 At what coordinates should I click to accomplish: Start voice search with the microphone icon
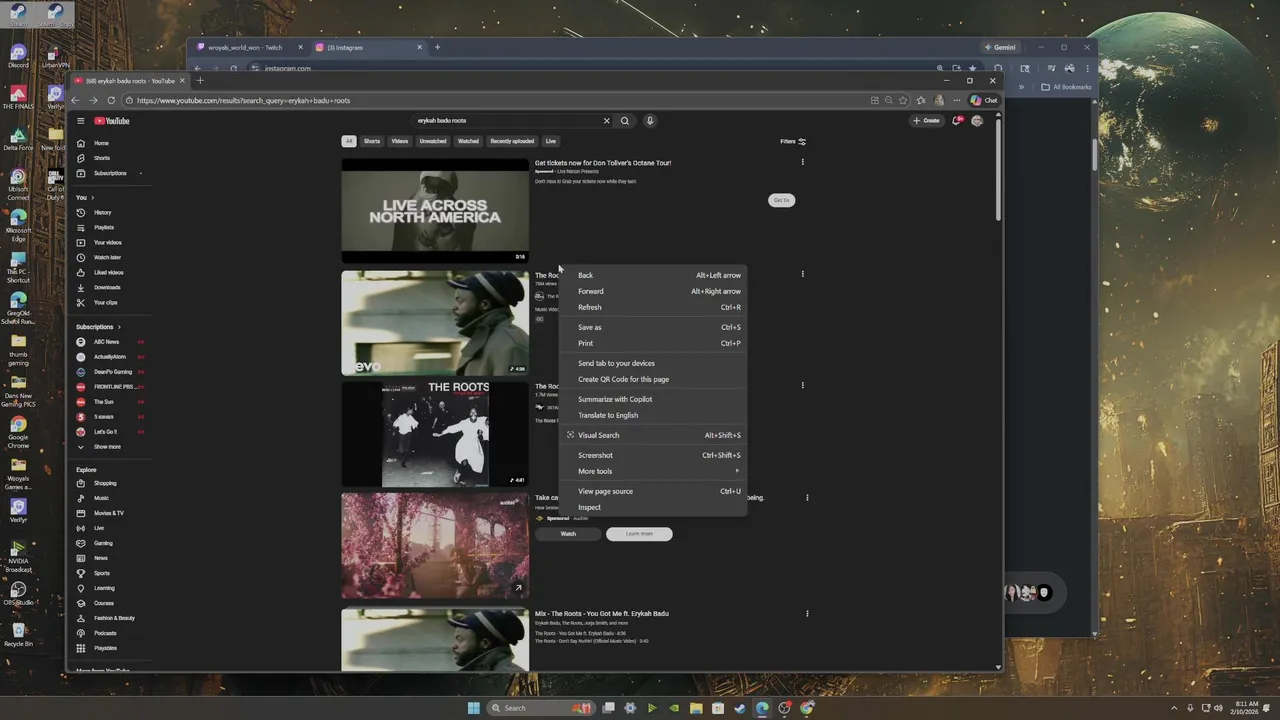[649, 121]
